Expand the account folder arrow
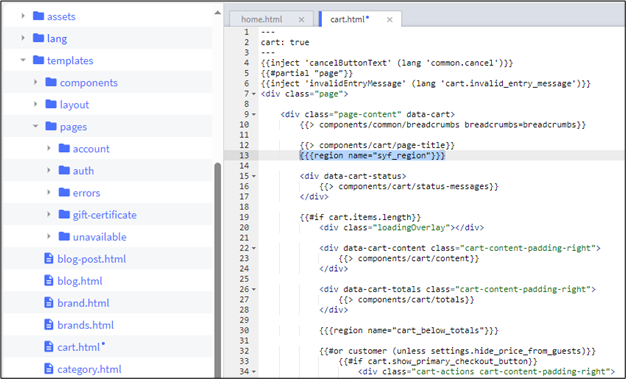 (49, 148)
